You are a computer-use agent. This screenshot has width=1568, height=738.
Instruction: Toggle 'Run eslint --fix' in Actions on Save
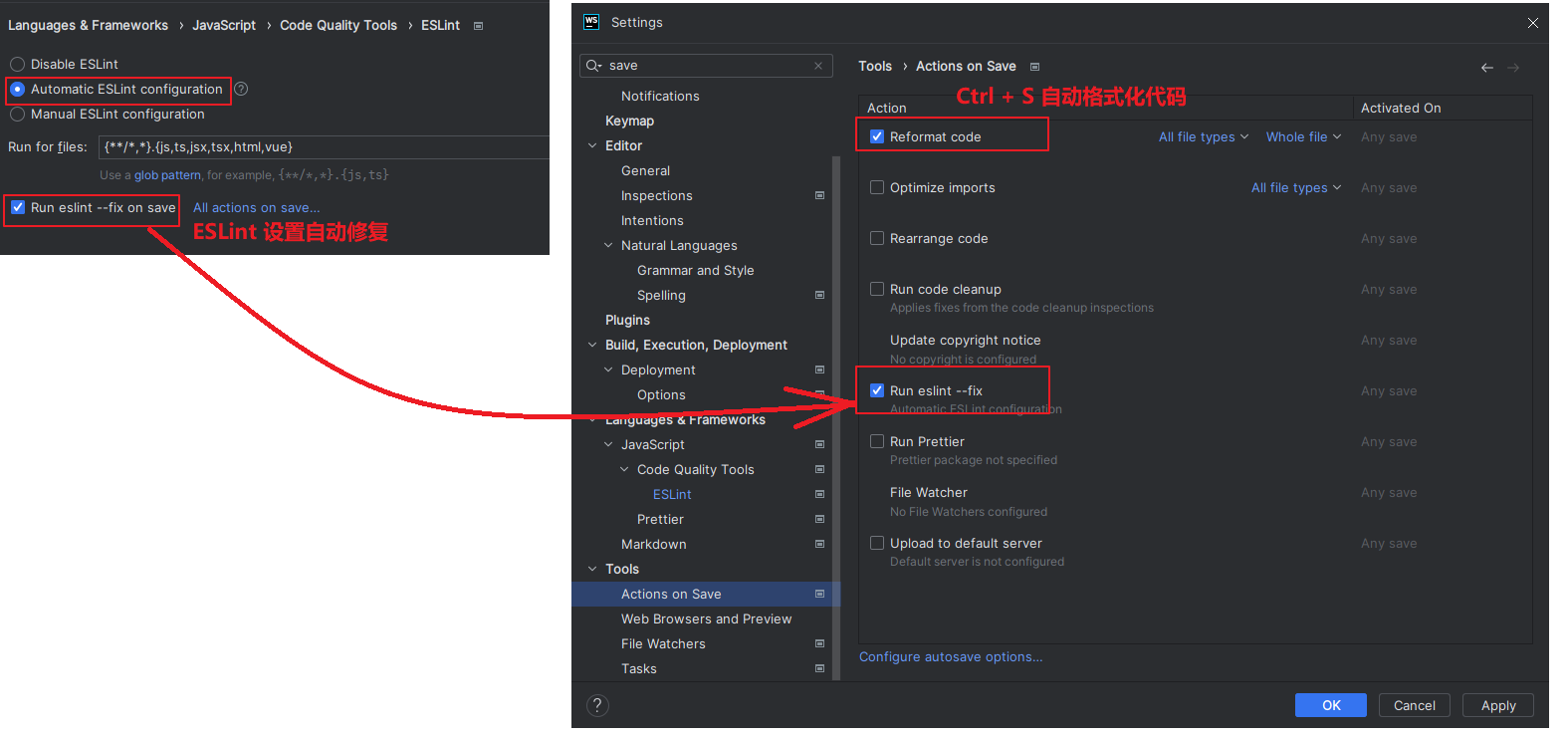pyautogui.click(x=877, y=390)
